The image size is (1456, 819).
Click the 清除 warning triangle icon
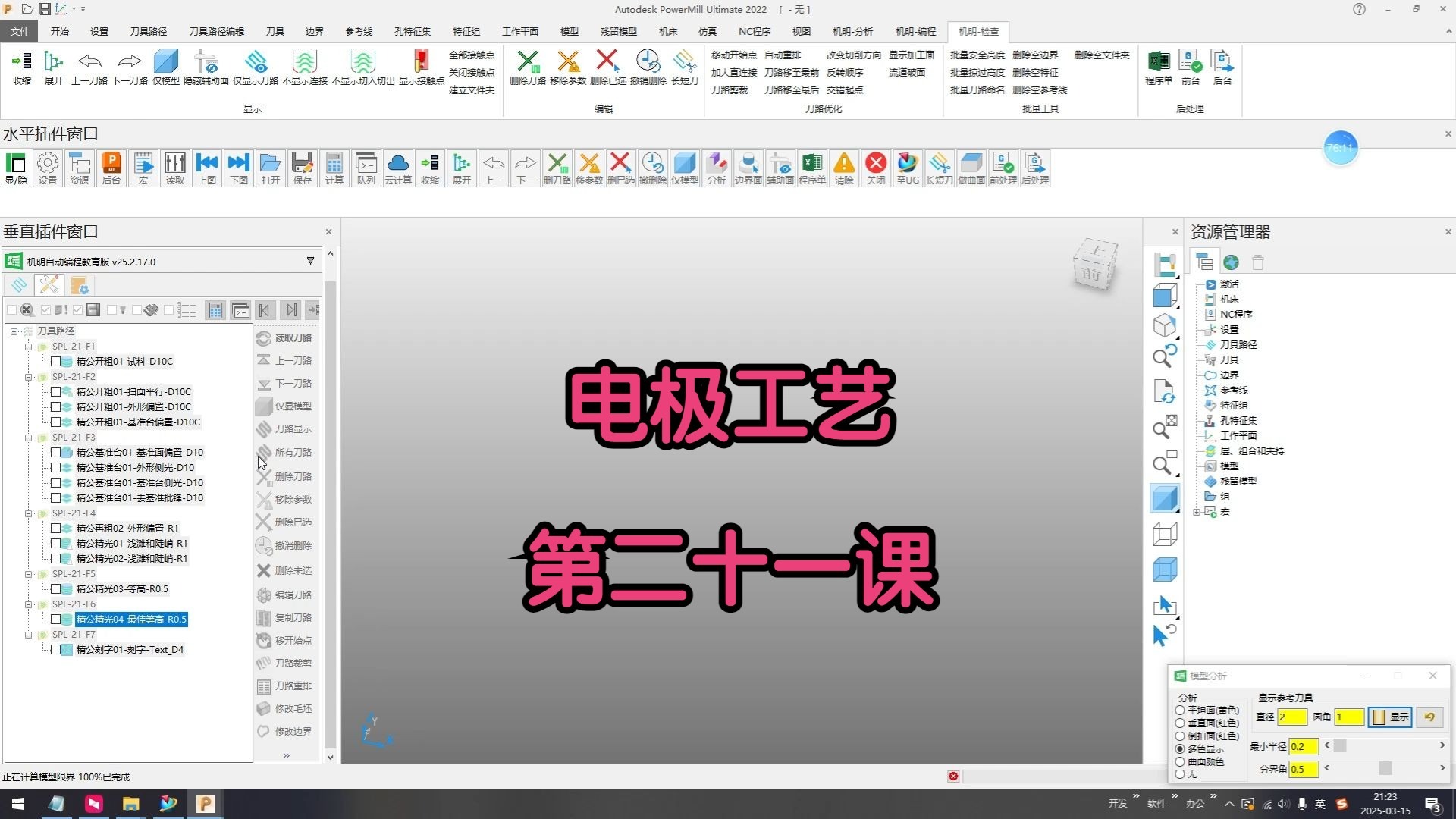click(x=843, y=168)
